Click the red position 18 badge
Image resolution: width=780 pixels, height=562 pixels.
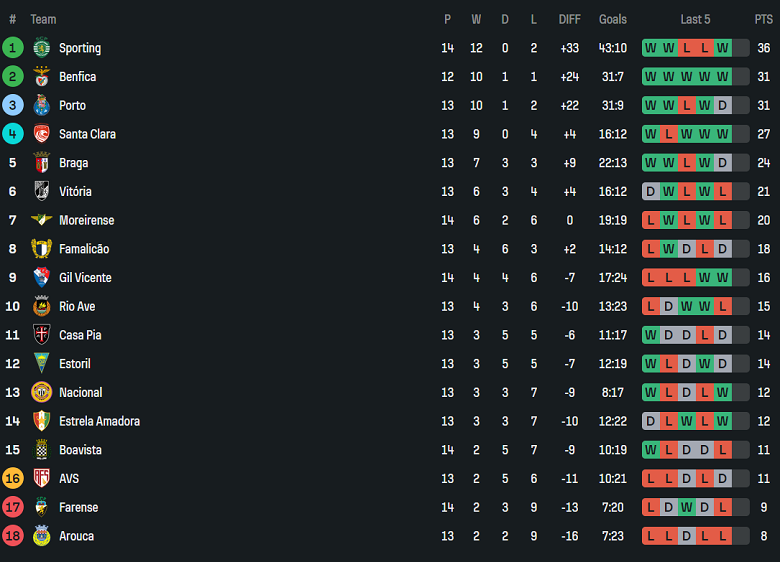[x=13, y=536]
